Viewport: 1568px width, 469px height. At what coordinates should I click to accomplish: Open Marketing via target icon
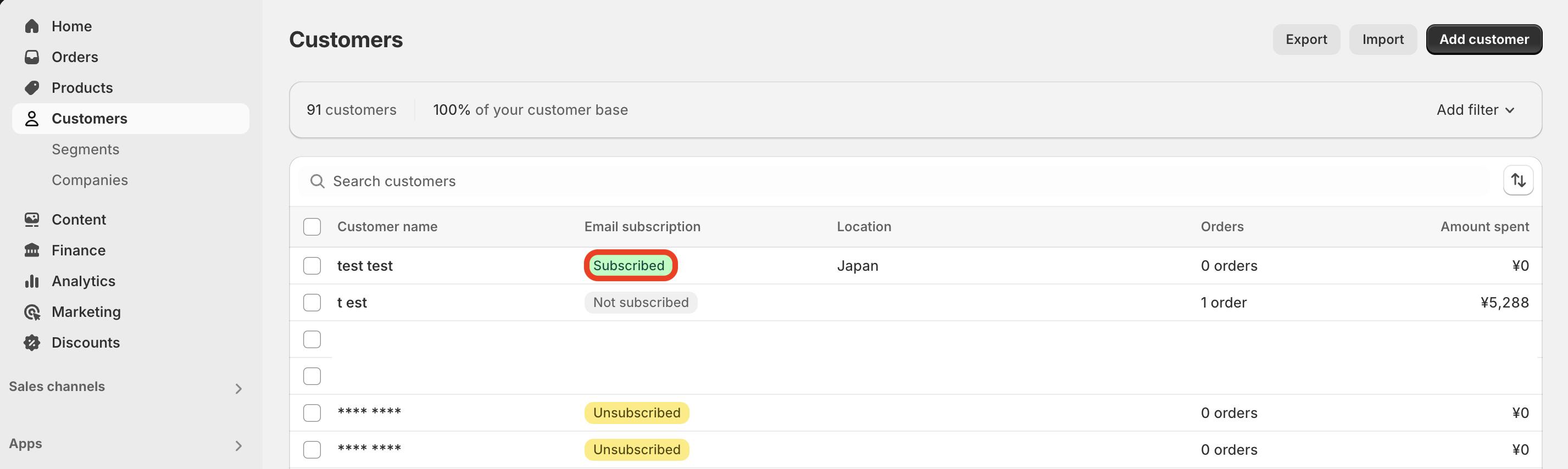32,312
